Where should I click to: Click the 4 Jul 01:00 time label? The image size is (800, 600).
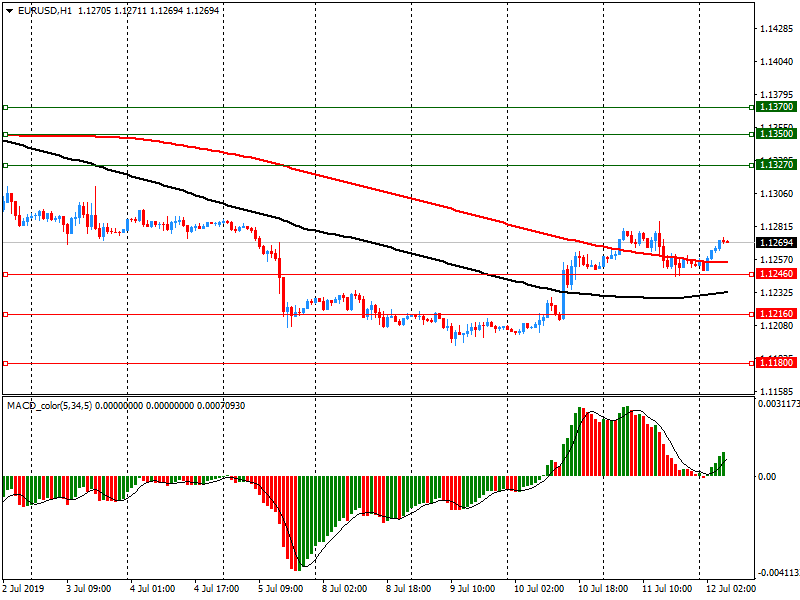pos(153,588)
